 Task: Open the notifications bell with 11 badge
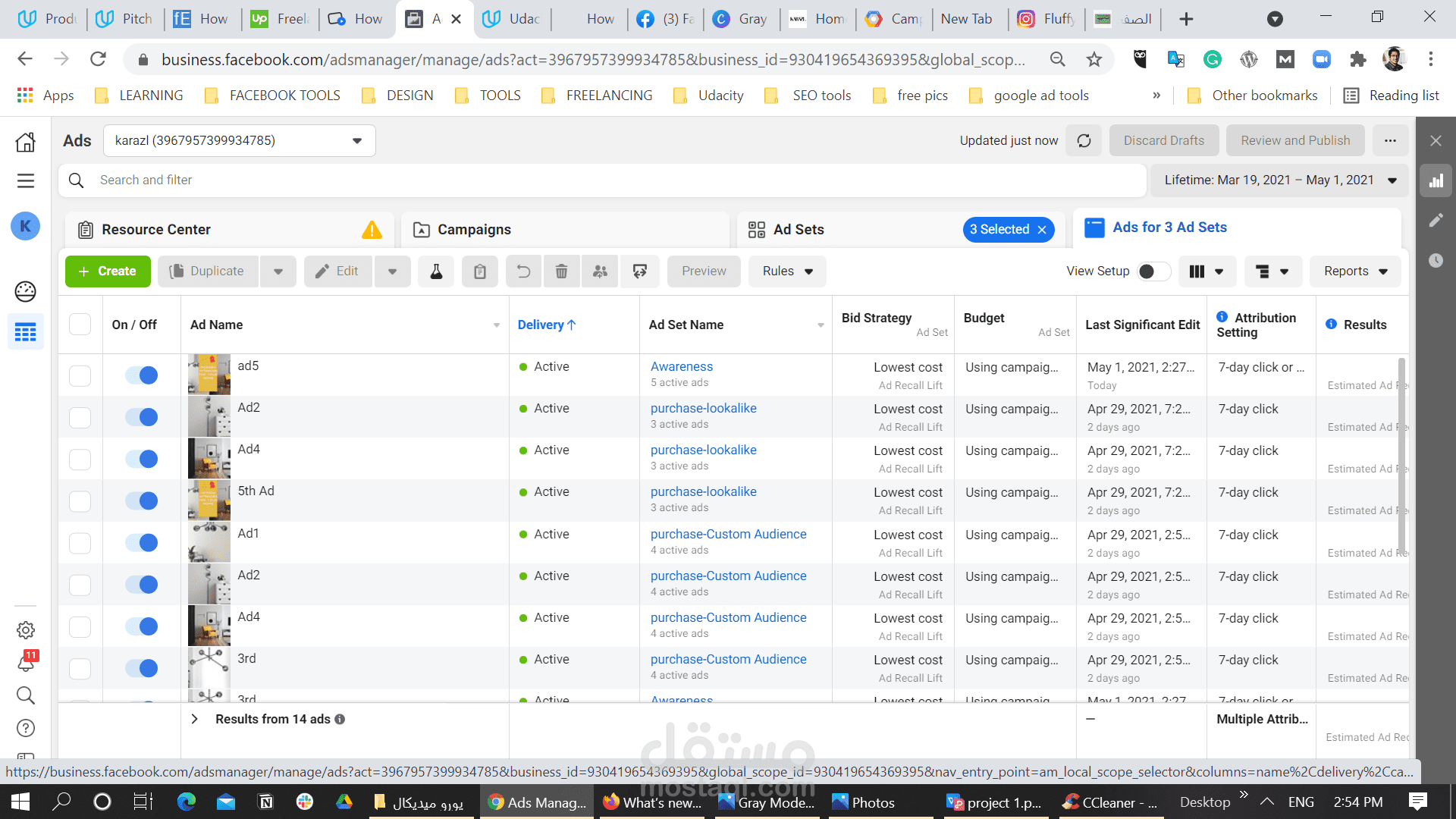coord(26,663)
